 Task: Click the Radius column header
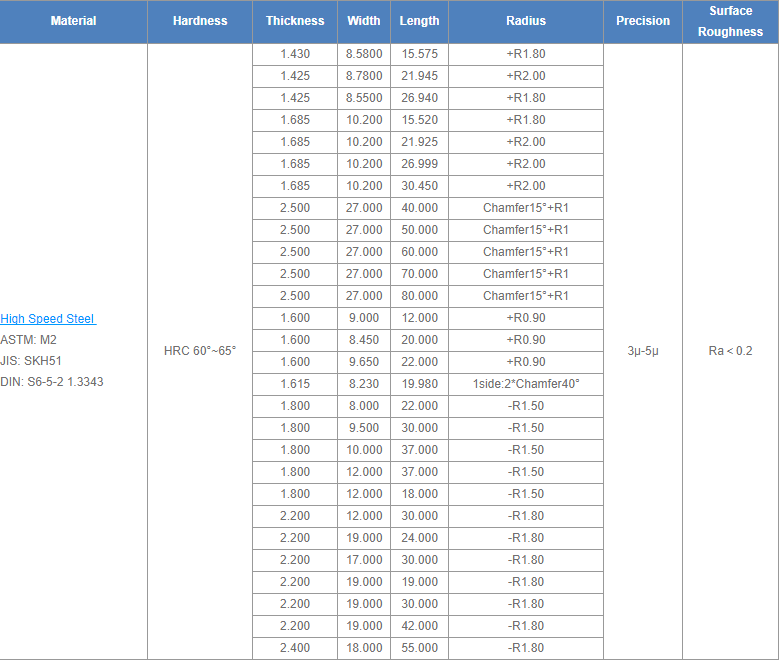coord(526,21)
